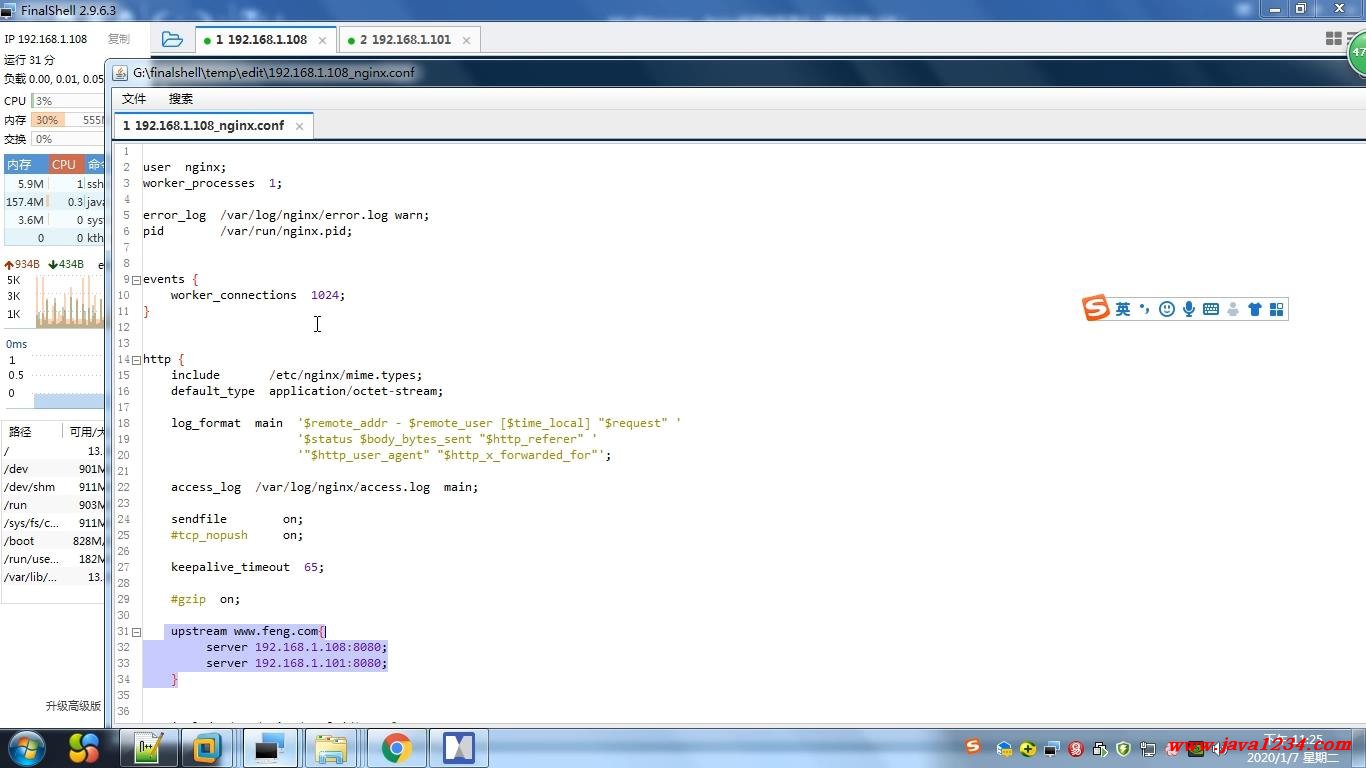Click the 内存 usage bar showing 30%
Viewport: 1366px width, 768px height.
tap(68, 120)
